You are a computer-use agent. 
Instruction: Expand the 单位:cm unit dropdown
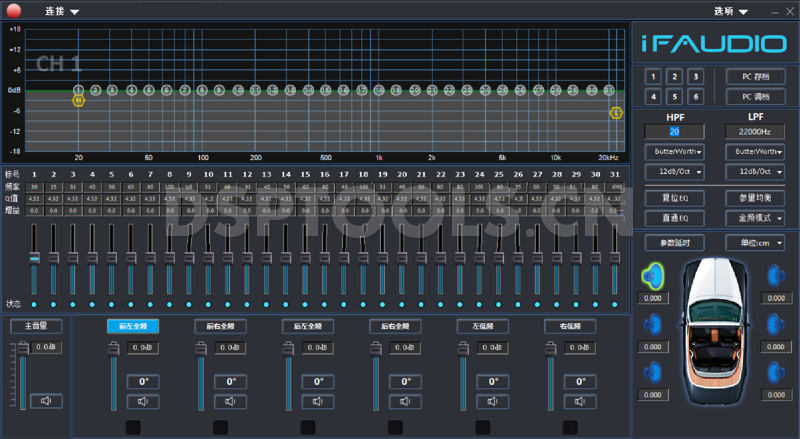[x=761, y=243]
